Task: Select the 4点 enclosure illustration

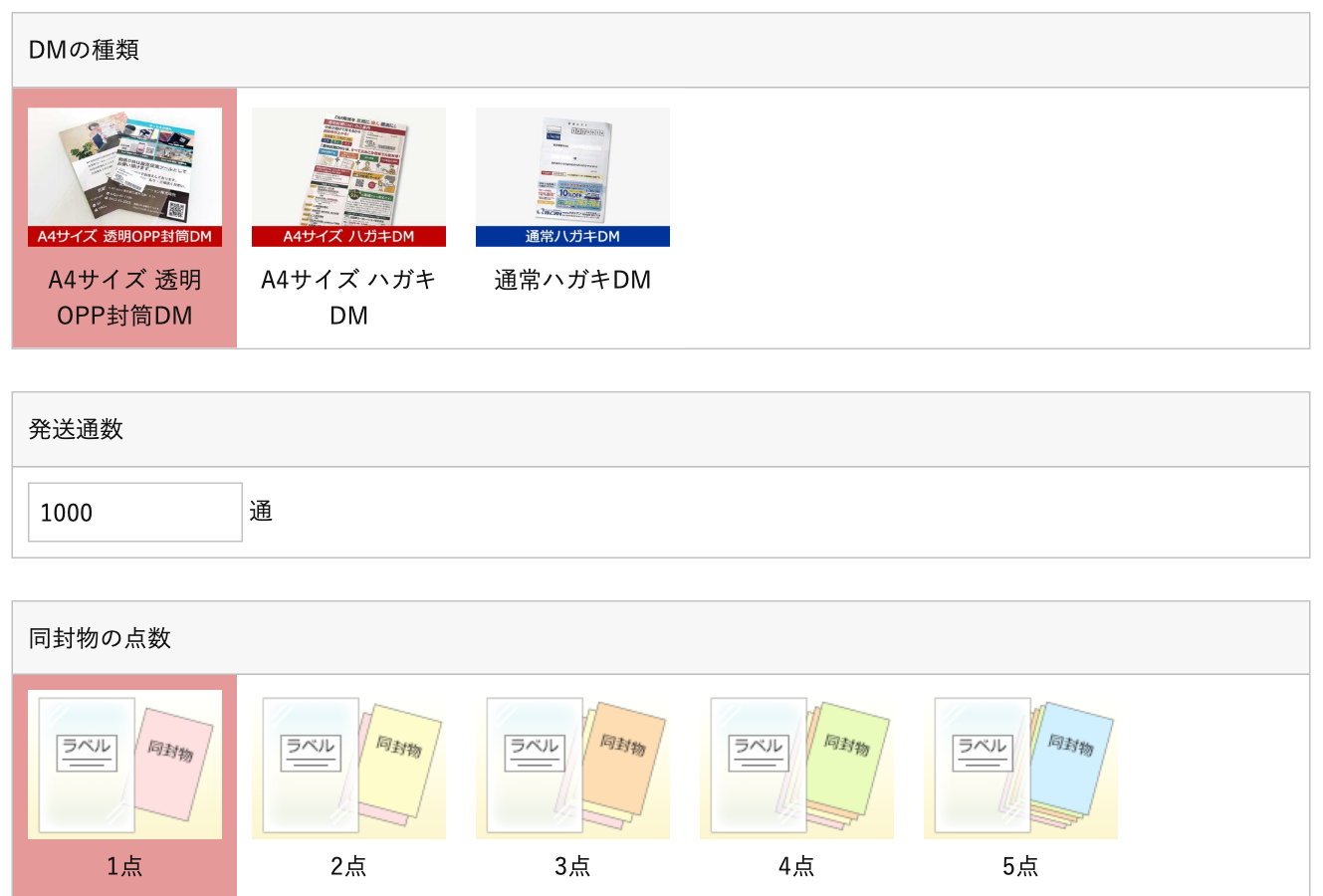Action: [x=796, y=765]
